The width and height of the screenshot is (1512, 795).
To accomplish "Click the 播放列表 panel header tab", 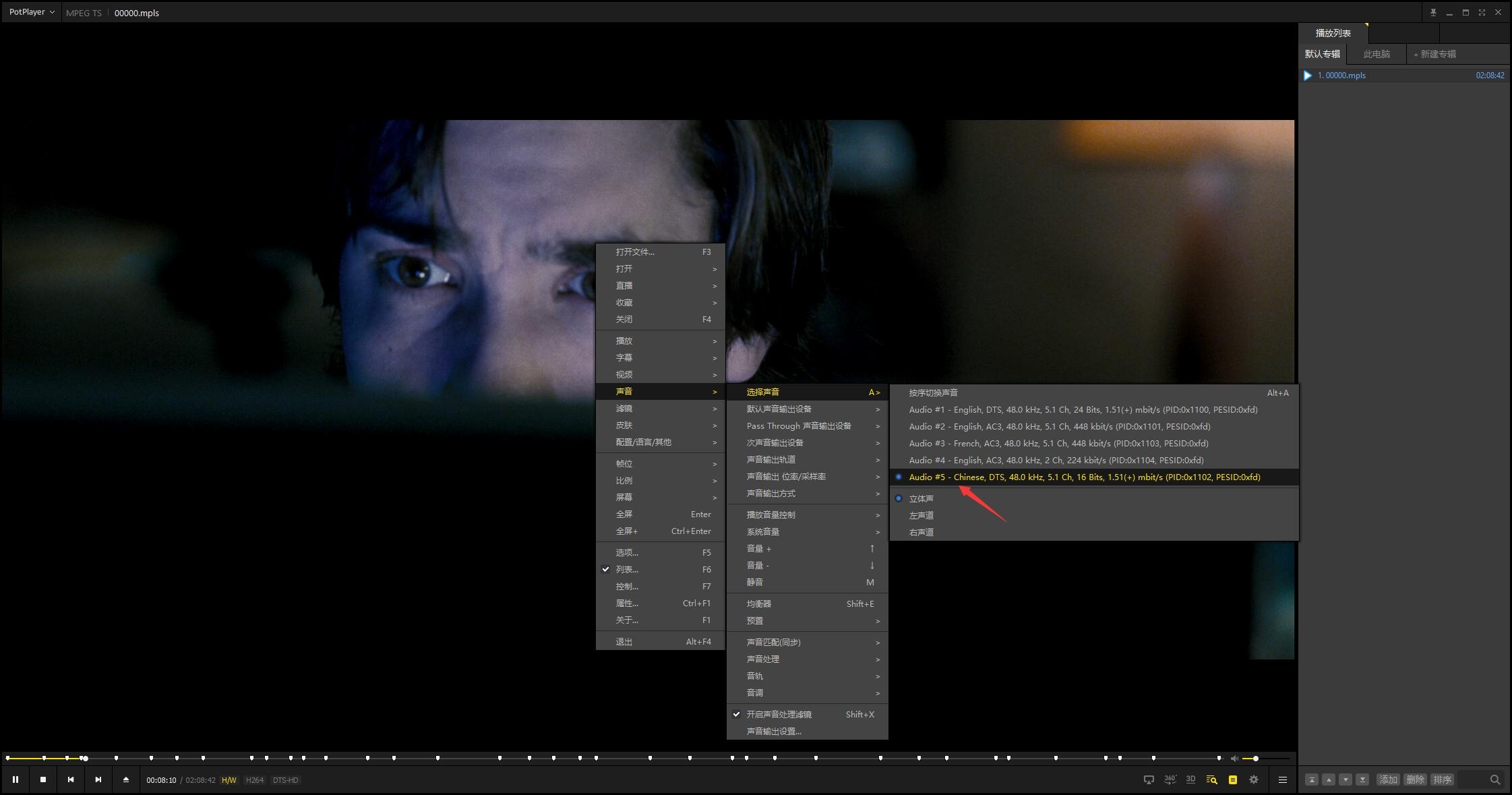I will point(1333,33).
